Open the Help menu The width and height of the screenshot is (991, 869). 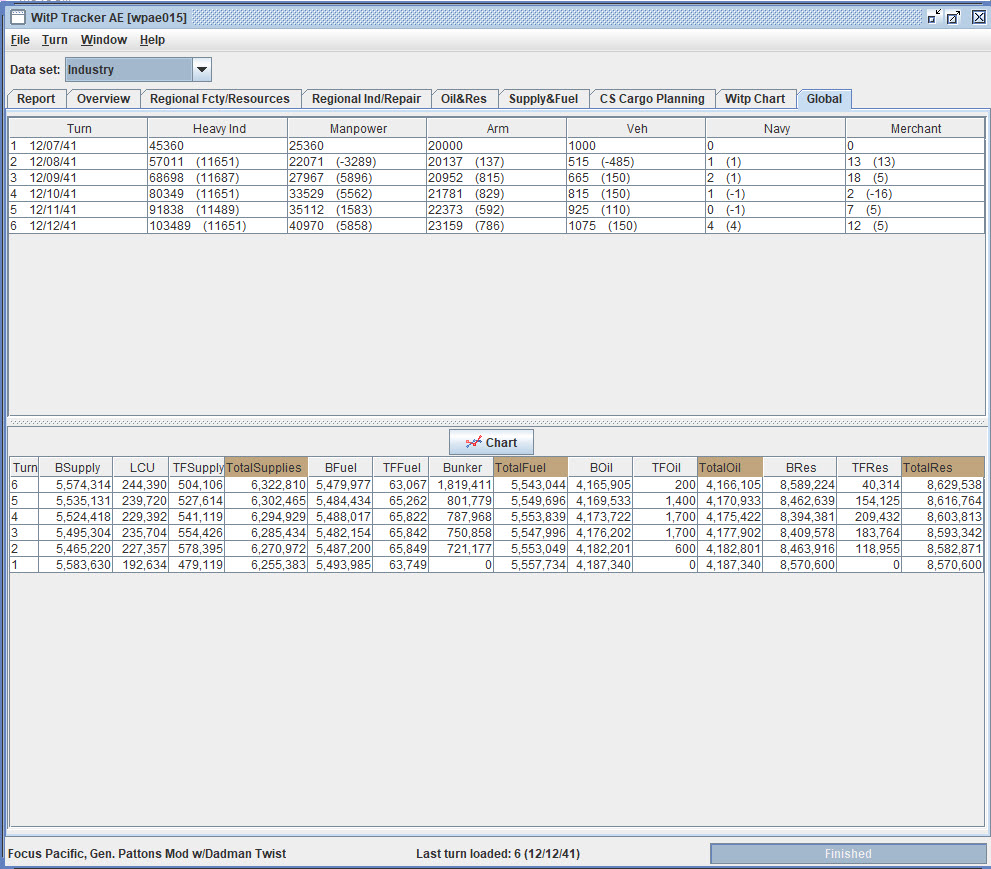coord(152,40)
